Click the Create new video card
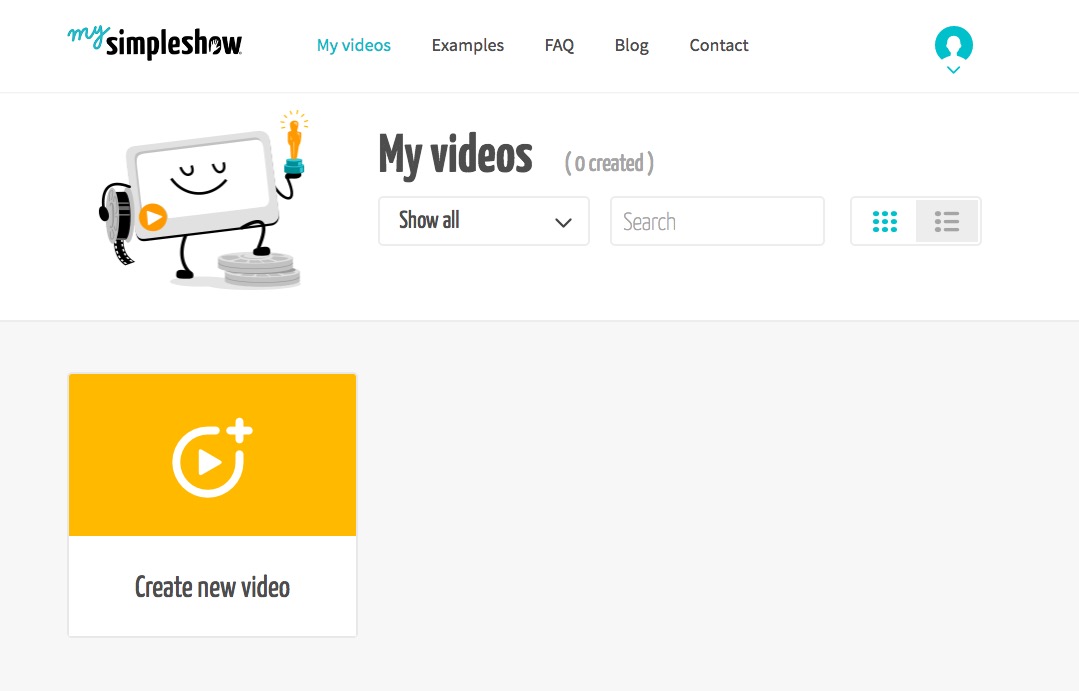Screen dimensions: 1079x691 coord(212,504)
